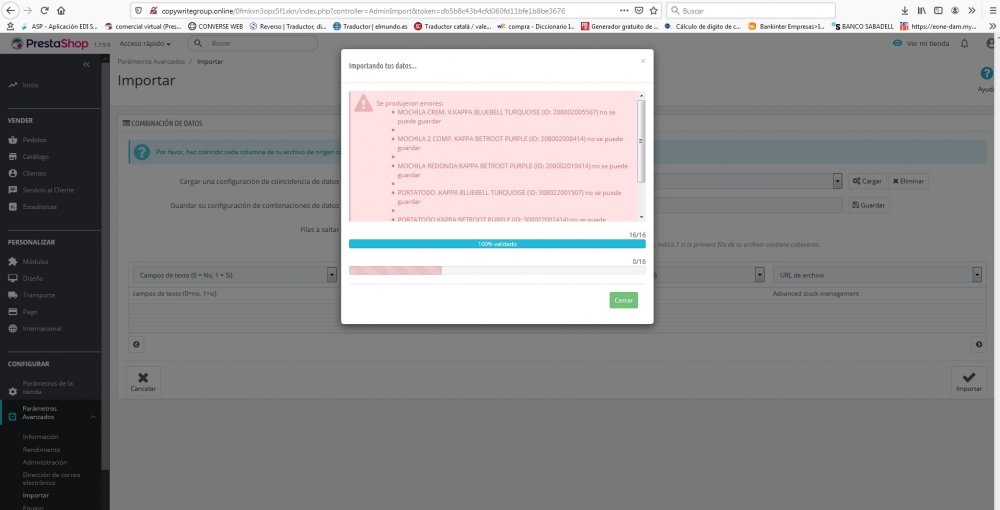Click the warning triangle icon in error box
Screen dimensions: 1000x510
(x=364, y=103)
